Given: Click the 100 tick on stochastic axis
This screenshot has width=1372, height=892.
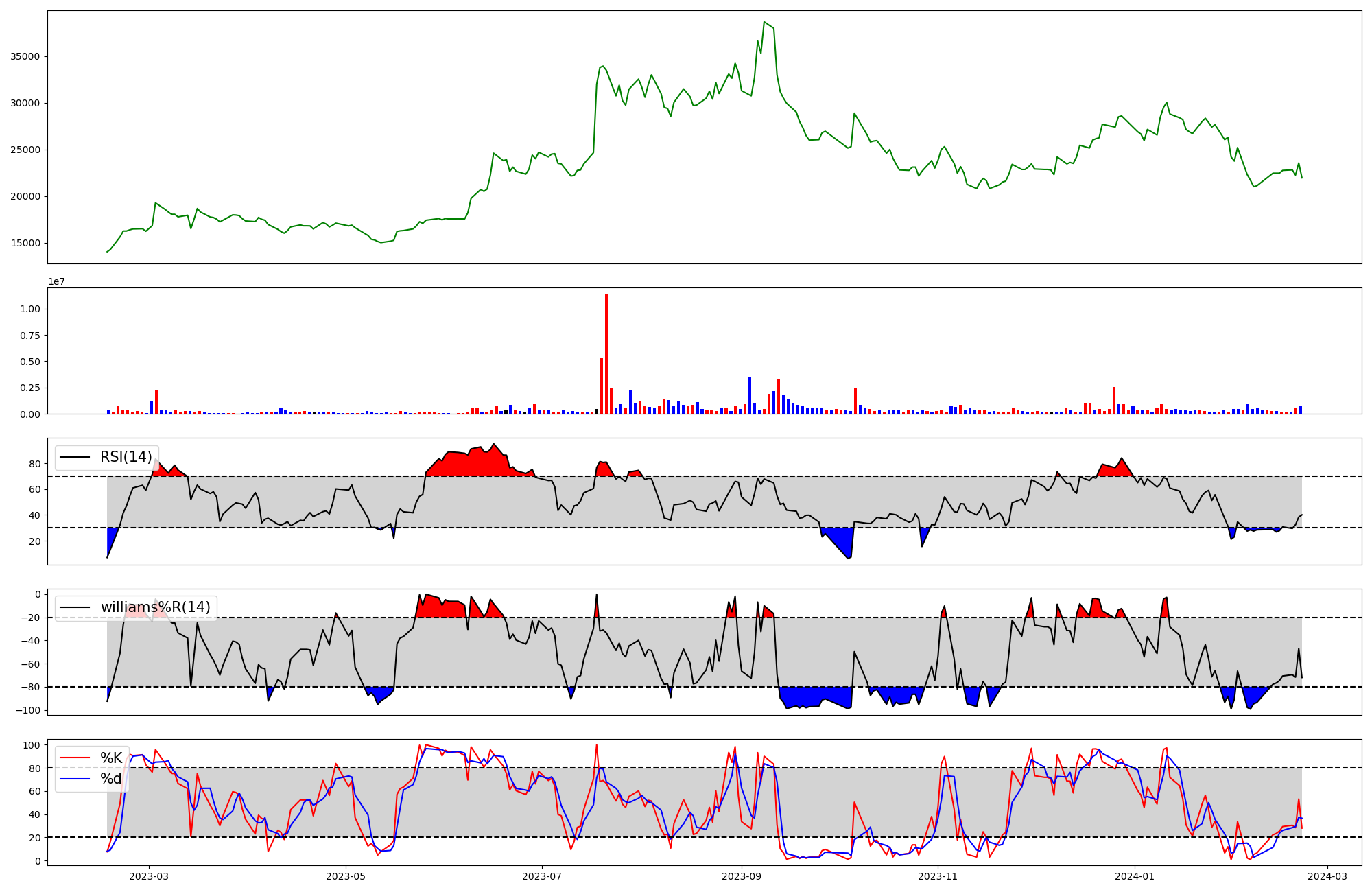Looking at the screenshot, I should [32, 745].
